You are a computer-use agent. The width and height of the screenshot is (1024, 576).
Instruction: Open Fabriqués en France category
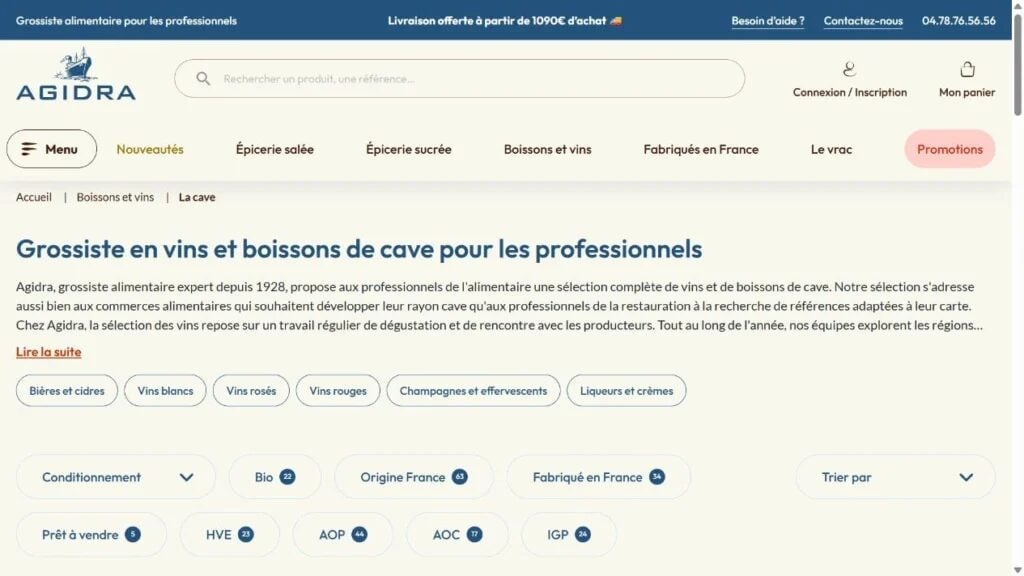[701, 149]
